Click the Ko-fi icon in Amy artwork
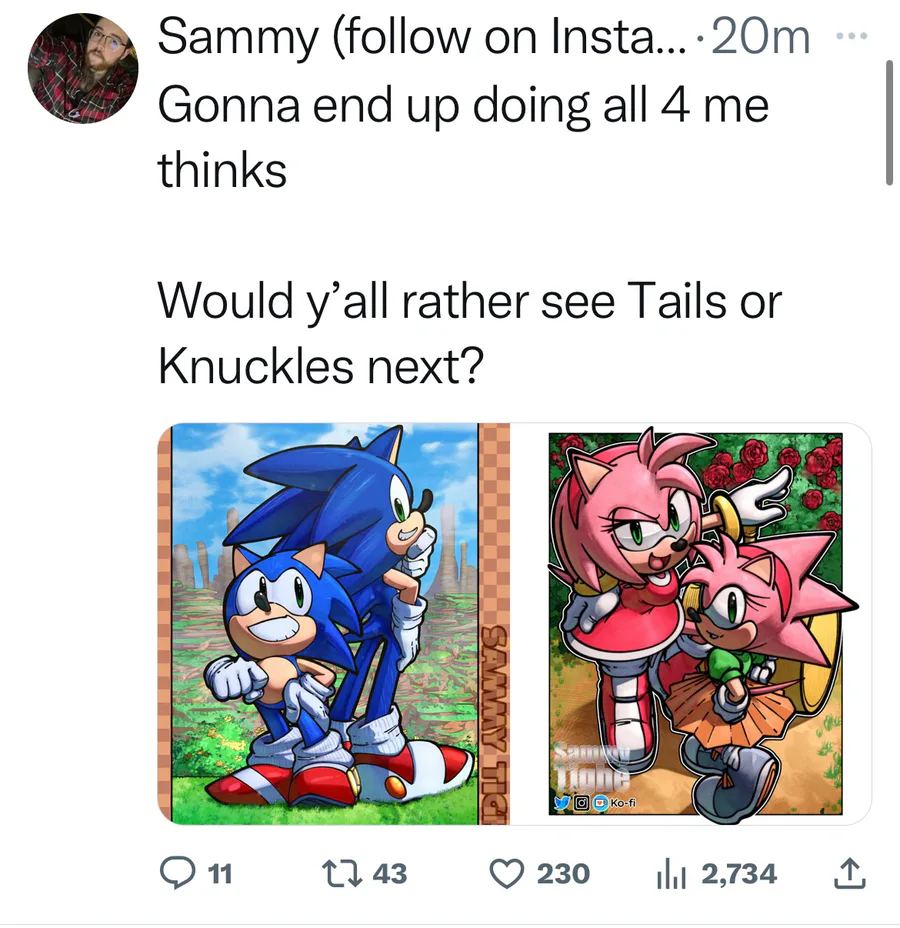Screen dimensions: 900x928 602,803
